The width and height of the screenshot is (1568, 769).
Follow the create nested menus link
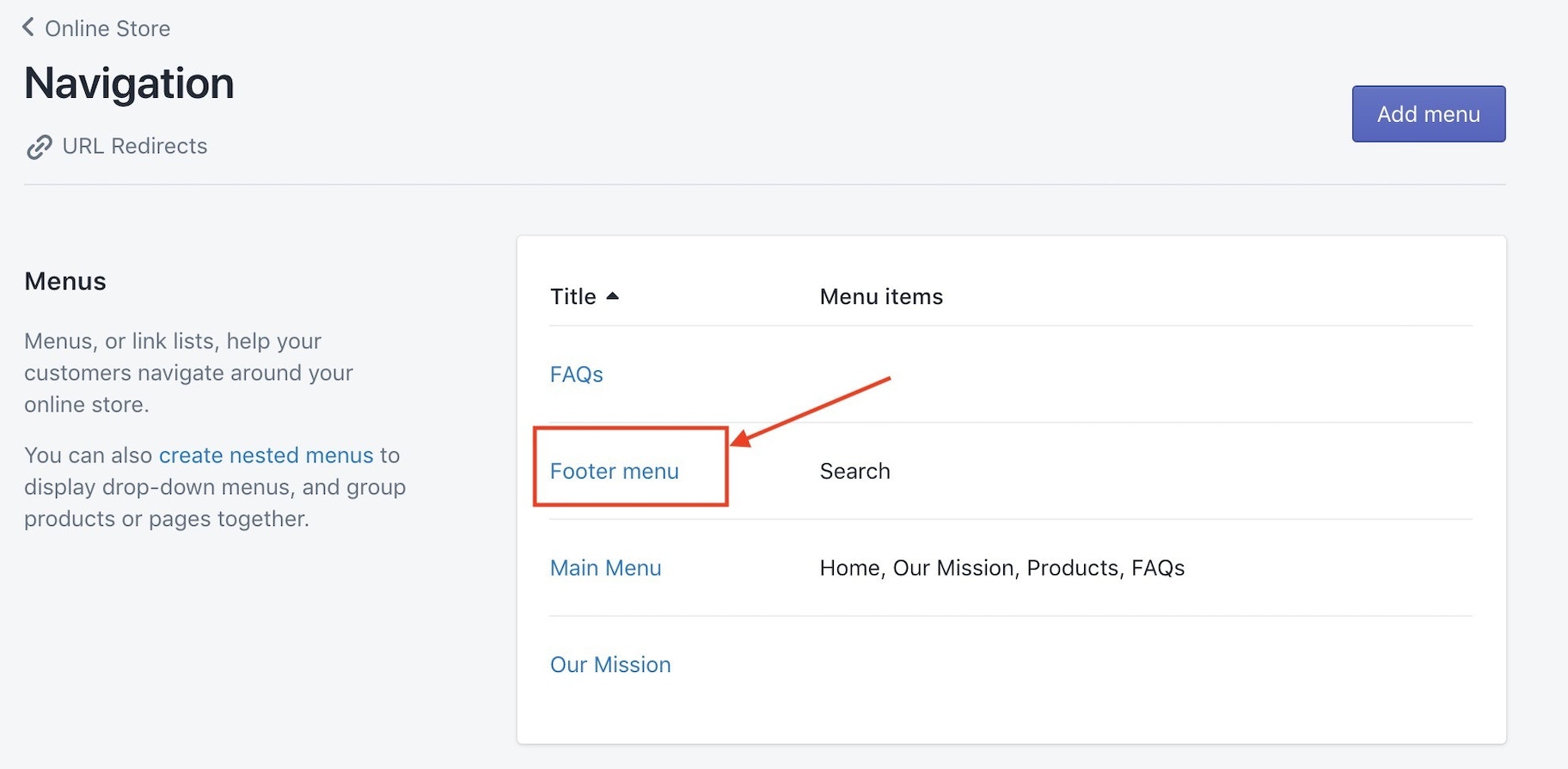point(266,455)
